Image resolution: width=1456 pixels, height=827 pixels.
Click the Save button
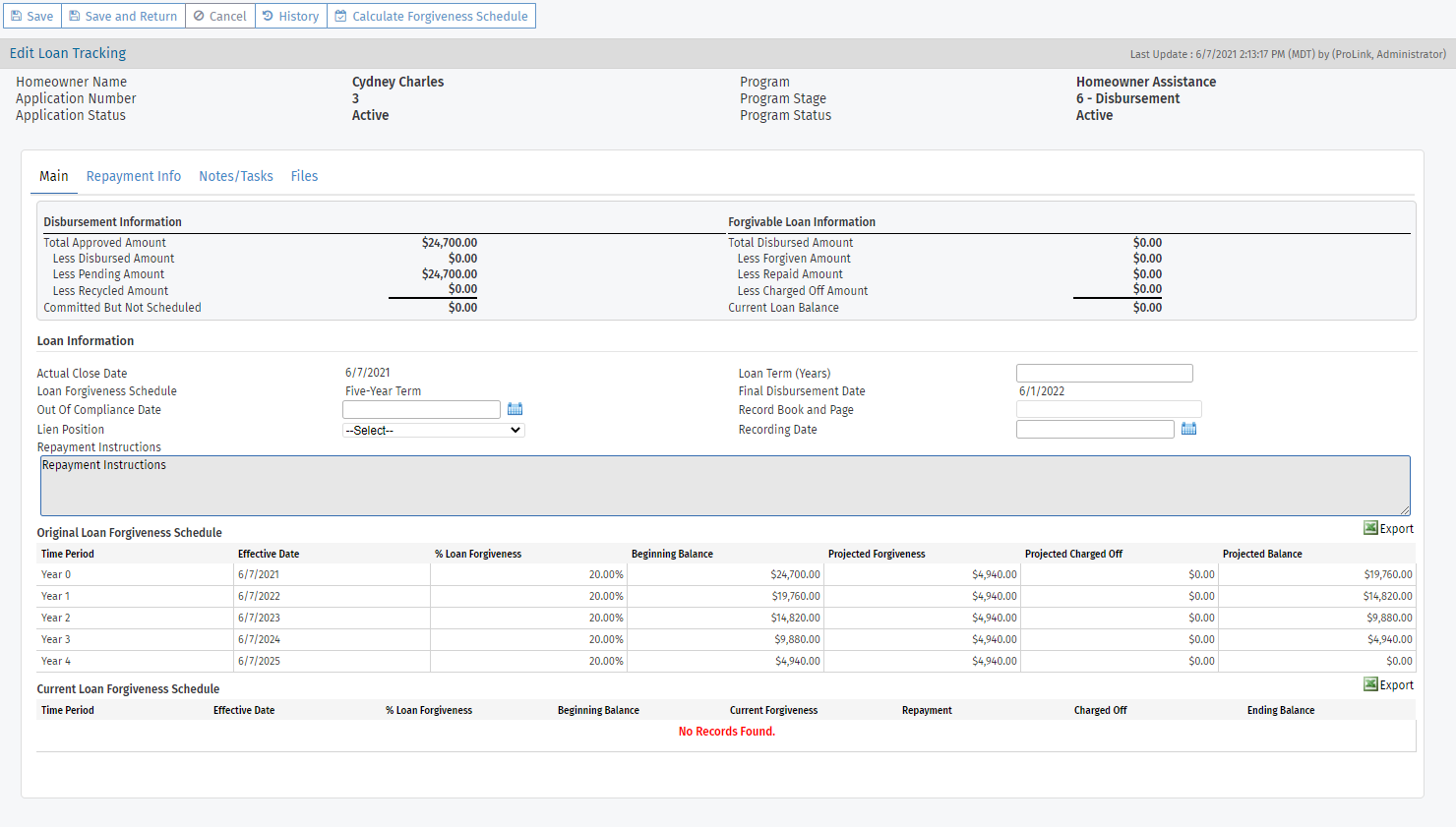[x=31, y=16]
